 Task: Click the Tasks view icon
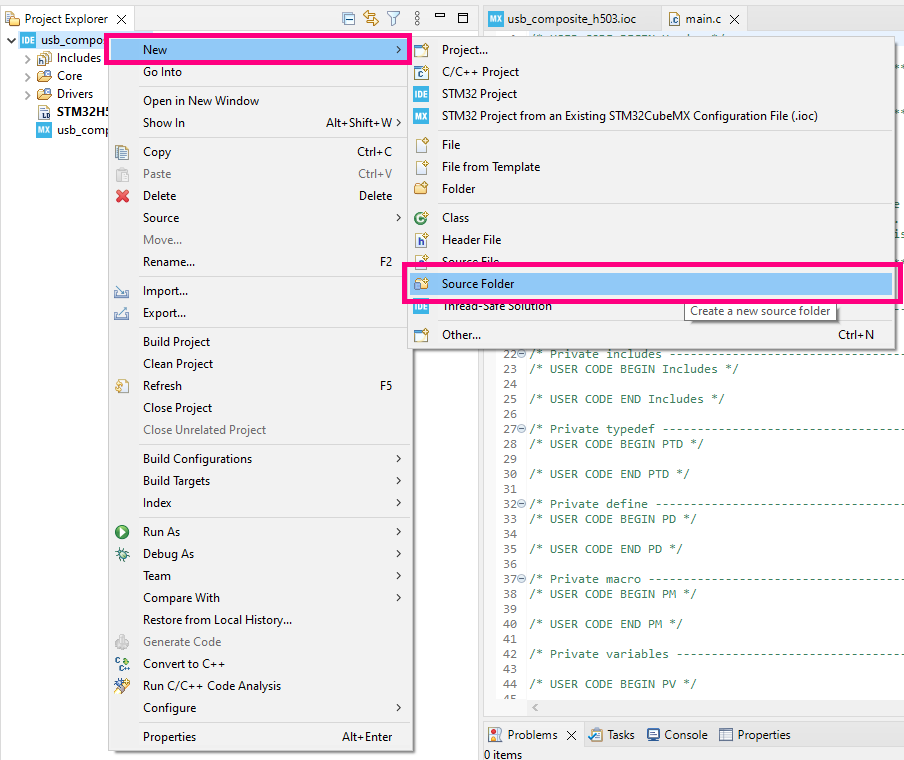click(x=596, y=735)
